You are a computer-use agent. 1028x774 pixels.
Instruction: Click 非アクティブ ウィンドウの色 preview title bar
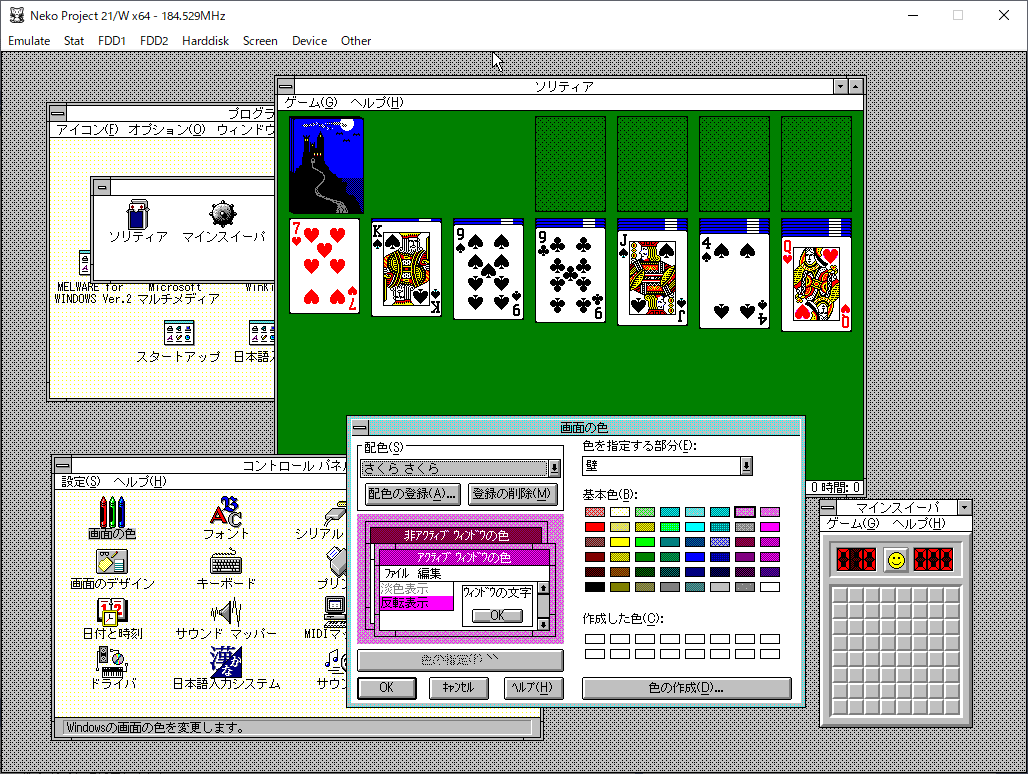pyautogui.click(x=456, y=535)
